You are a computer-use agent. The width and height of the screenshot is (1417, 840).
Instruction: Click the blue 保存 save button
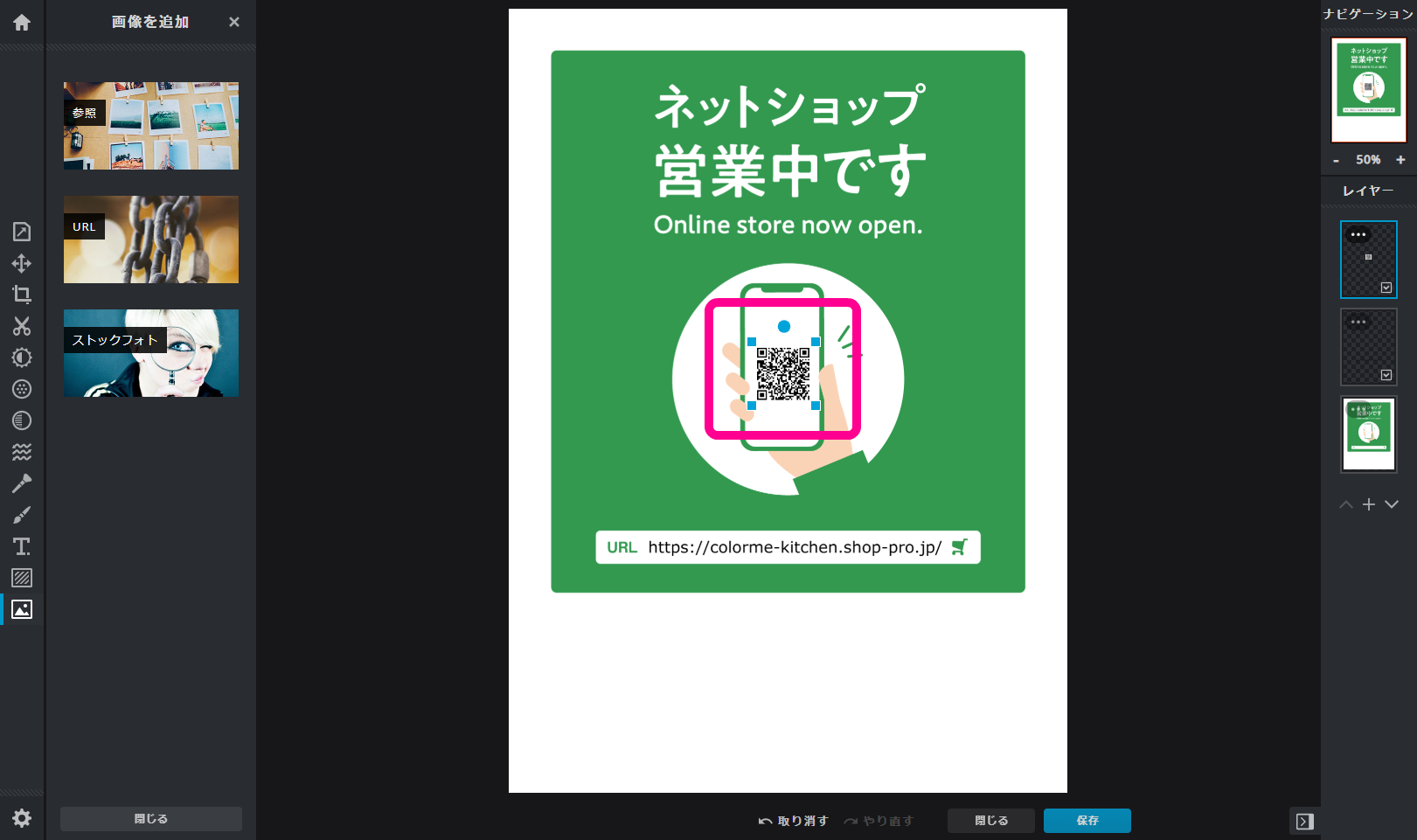click(1087, 821)
